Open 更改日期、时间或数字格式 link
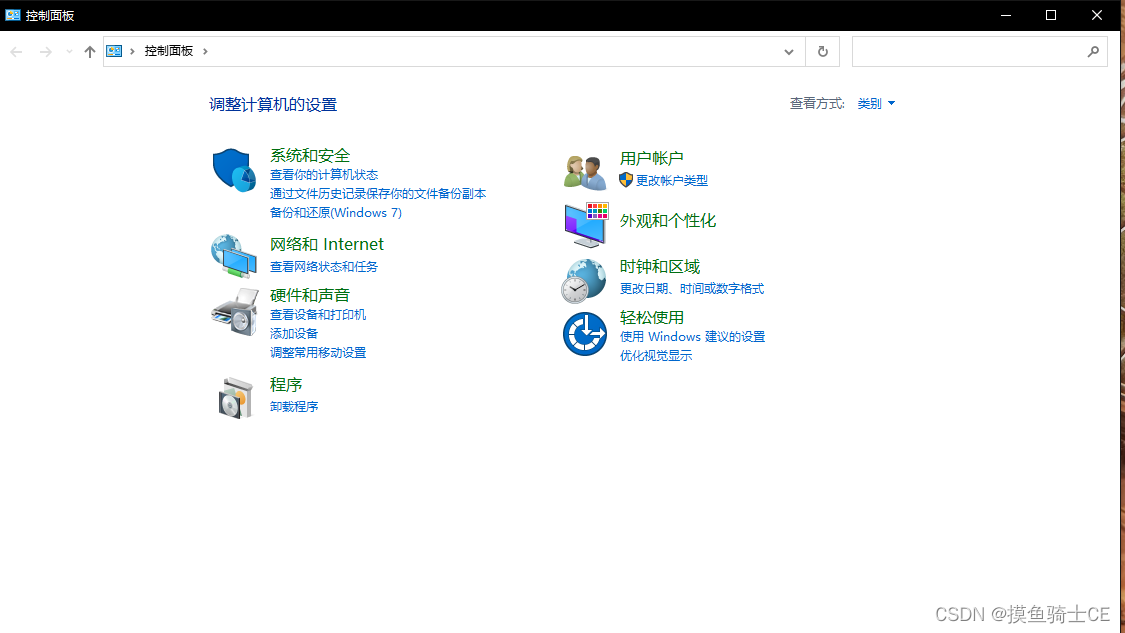Screen dimensions: 1125x633 click(x=692, y=289)
